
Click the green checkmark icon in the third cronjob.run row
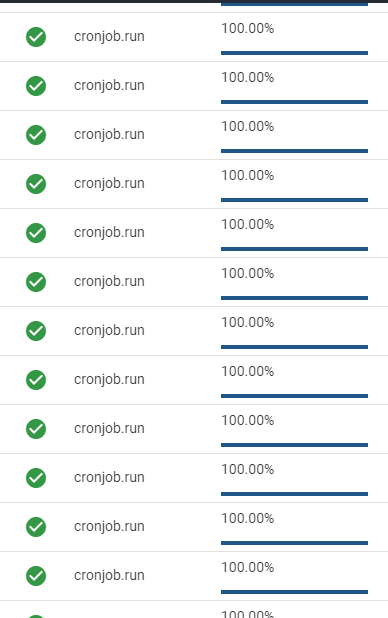point(36,135)
